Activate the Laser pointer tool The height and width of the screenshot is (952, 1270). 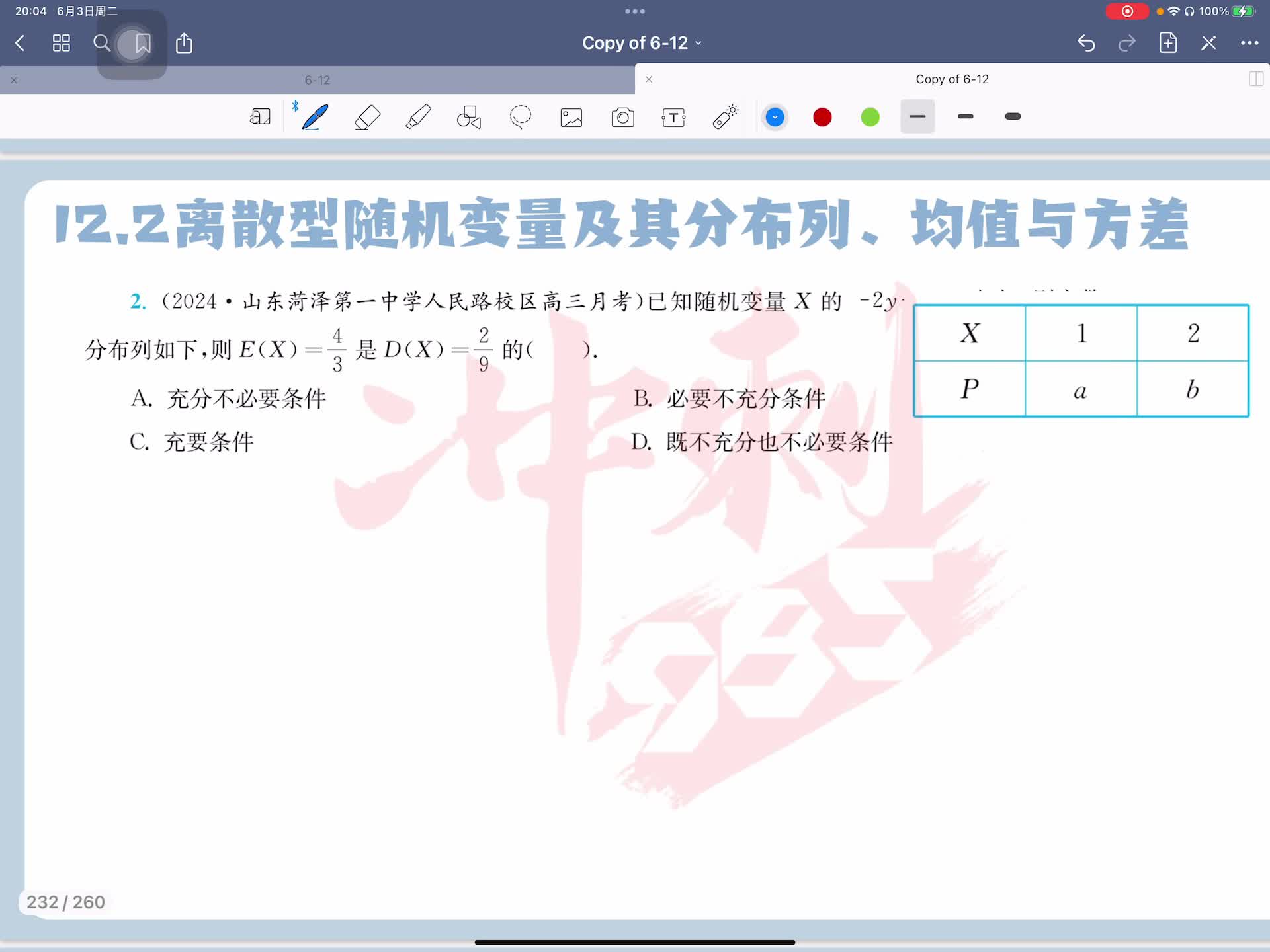[x=726, y=117]
